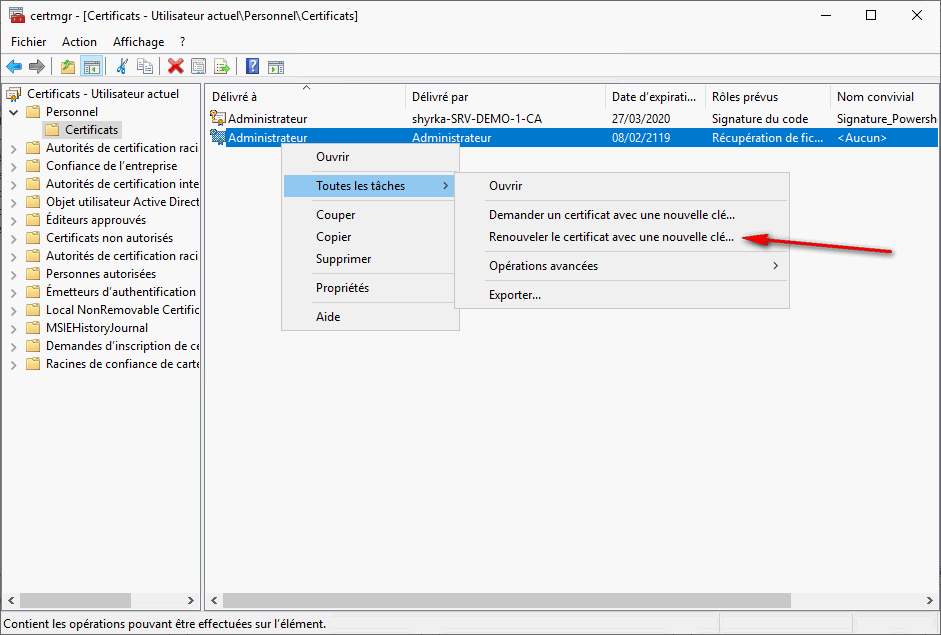Screen dimensions: 941x635
Task: Click Propriétés in the context menu
Action: pyautogui.click(x=342, y=288)
